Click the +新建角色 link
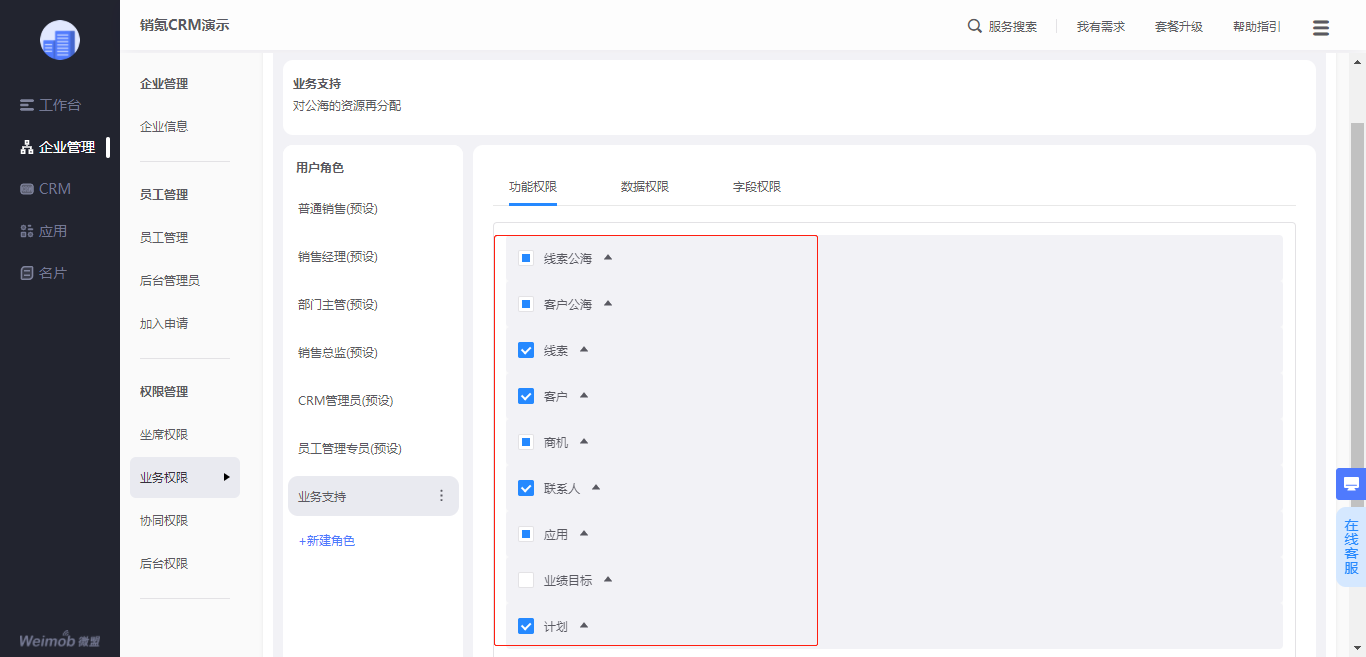 [327, 541]
